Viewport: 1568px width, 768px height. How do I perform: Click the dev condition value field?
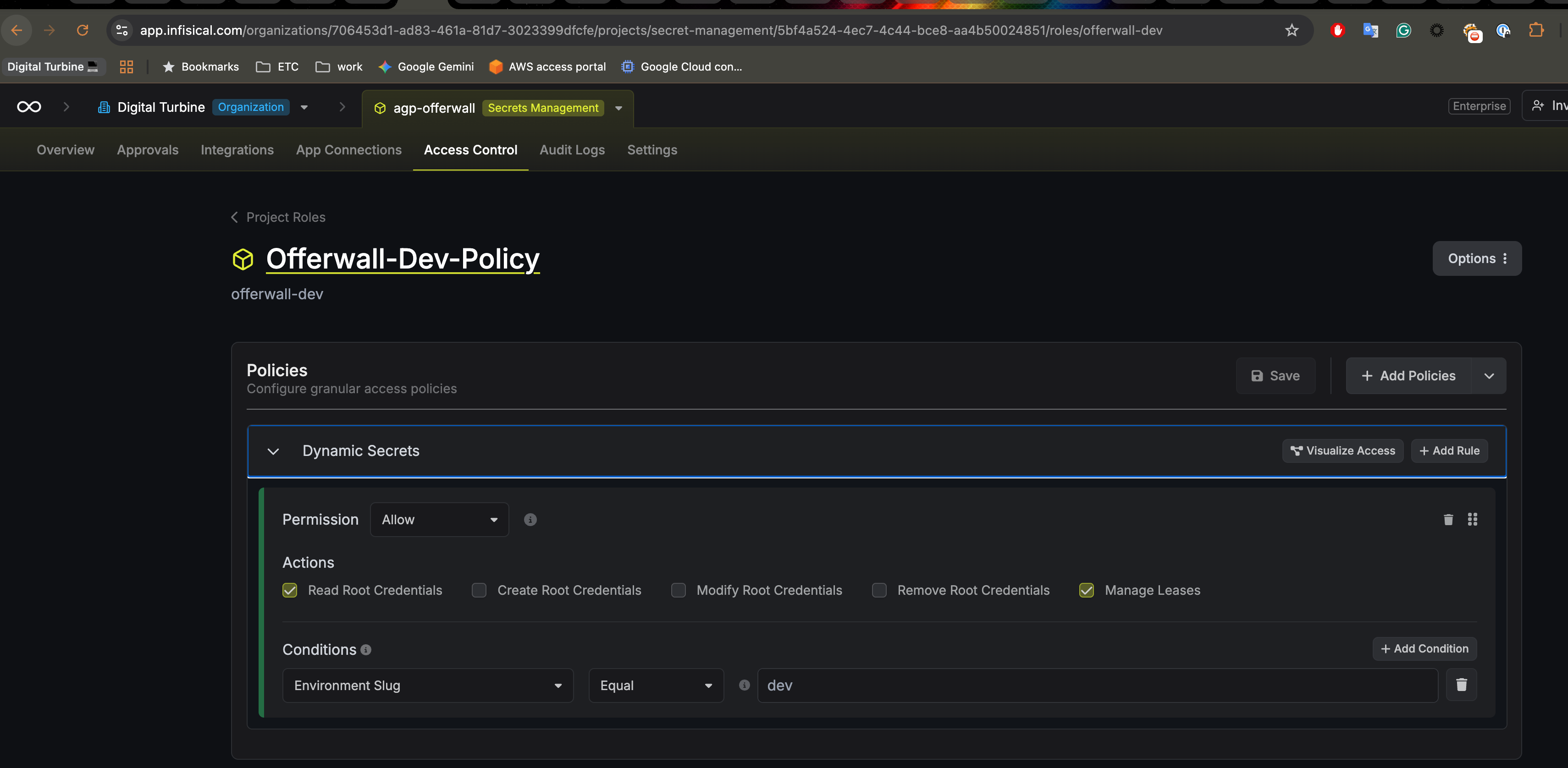coord(1097,685)
